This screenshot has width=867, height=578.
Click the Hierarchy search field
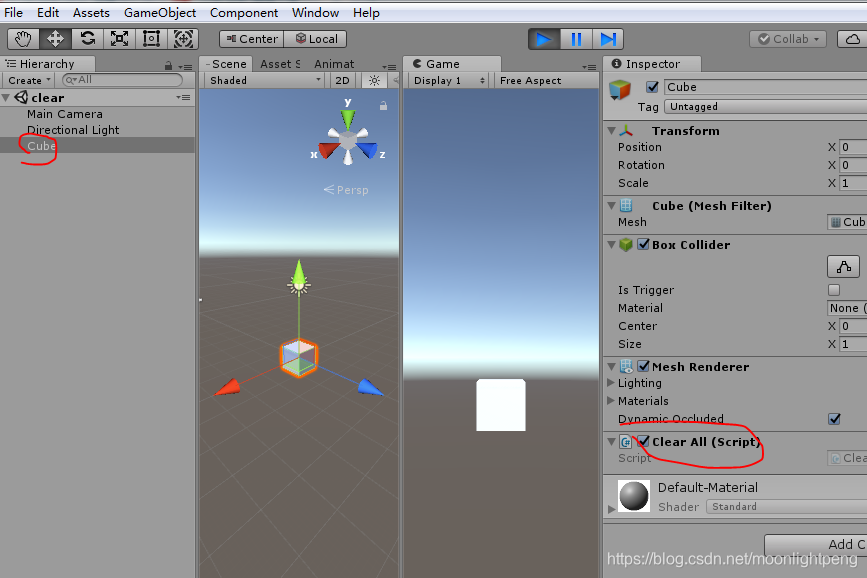point(122,80)
